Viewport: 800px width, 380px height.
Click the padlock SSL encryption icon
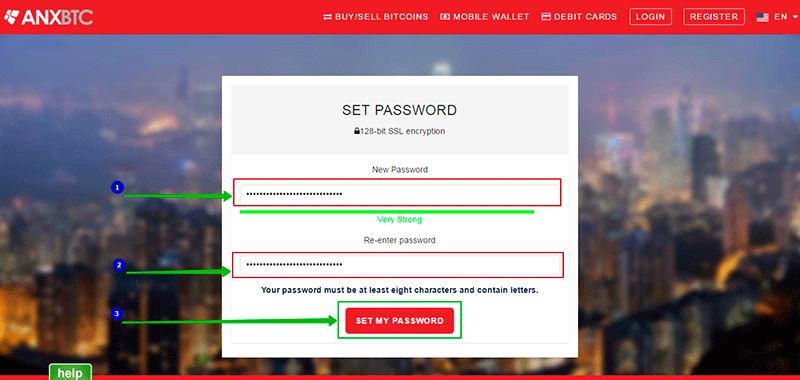click(x=357, y=131)
